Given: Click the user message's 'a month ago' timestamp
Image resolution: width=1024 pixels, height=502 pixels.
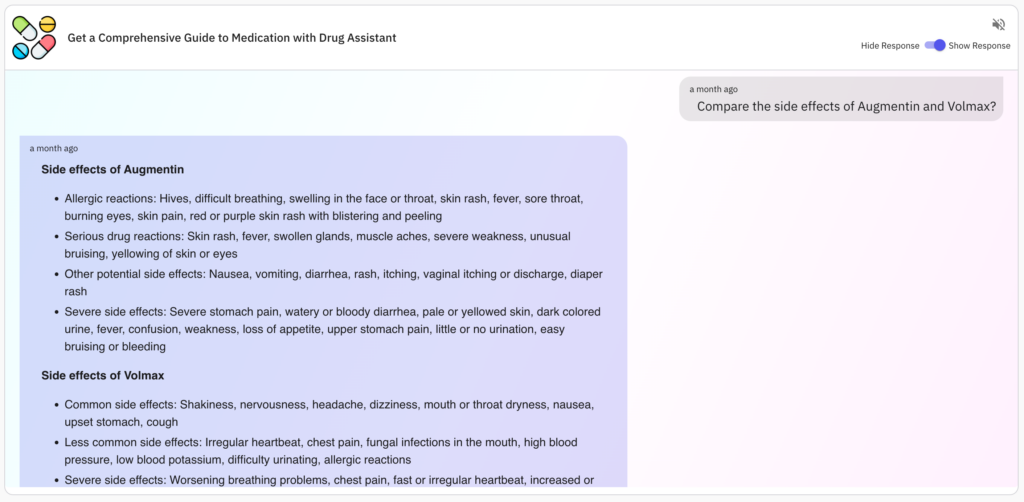Looking at the screenshot, I should [713, 89].
